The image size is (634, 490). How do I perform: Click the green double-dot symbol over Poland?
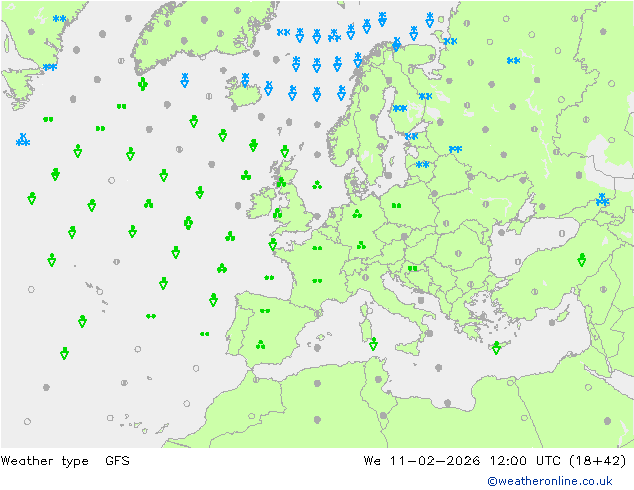coord(396,206)
